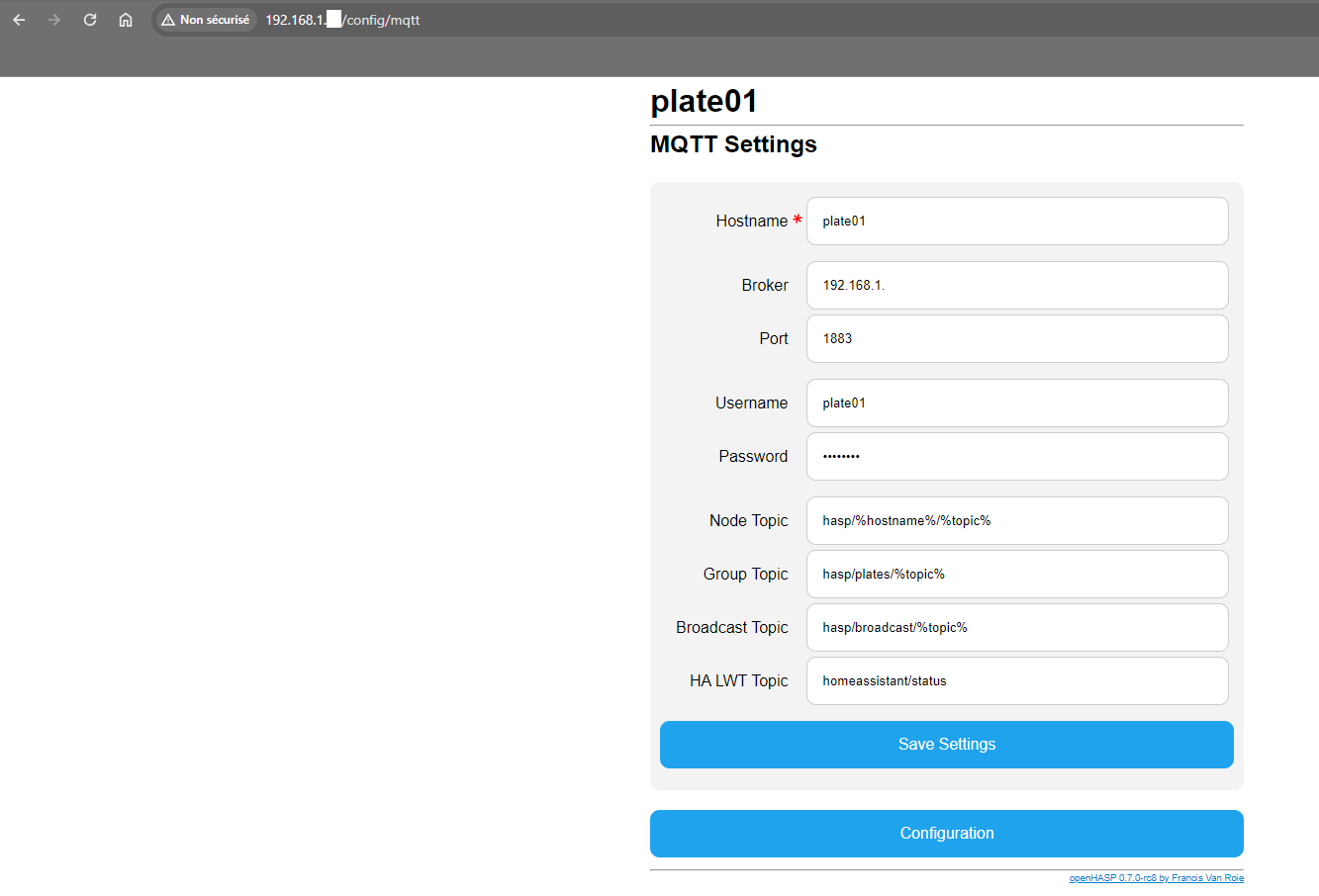Click the plate01 page heading
Image resolution: width=1319 pixels, height=896 pixels.
[705, 102]
